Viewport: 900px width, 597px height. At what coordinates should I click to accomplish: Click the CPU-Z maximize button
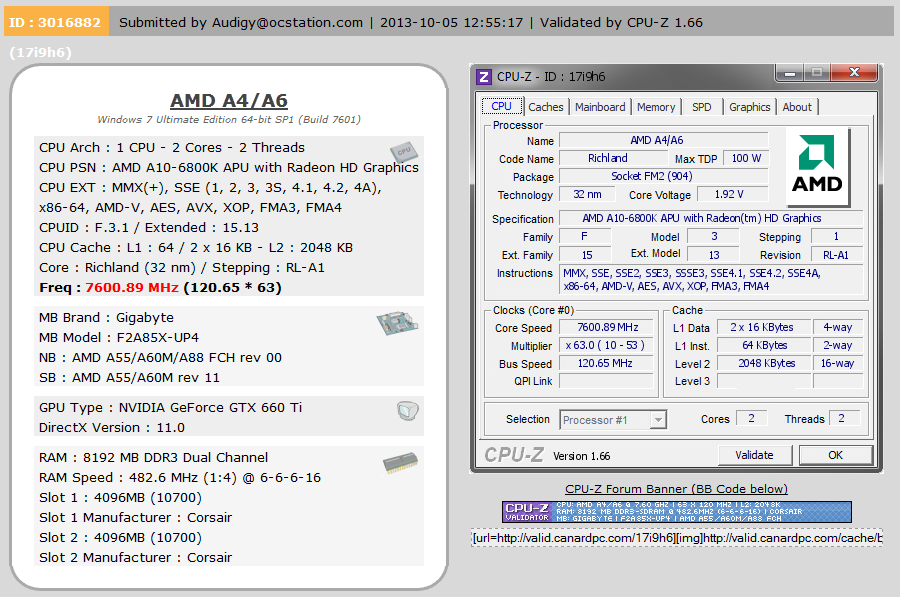tap(817, 73)
